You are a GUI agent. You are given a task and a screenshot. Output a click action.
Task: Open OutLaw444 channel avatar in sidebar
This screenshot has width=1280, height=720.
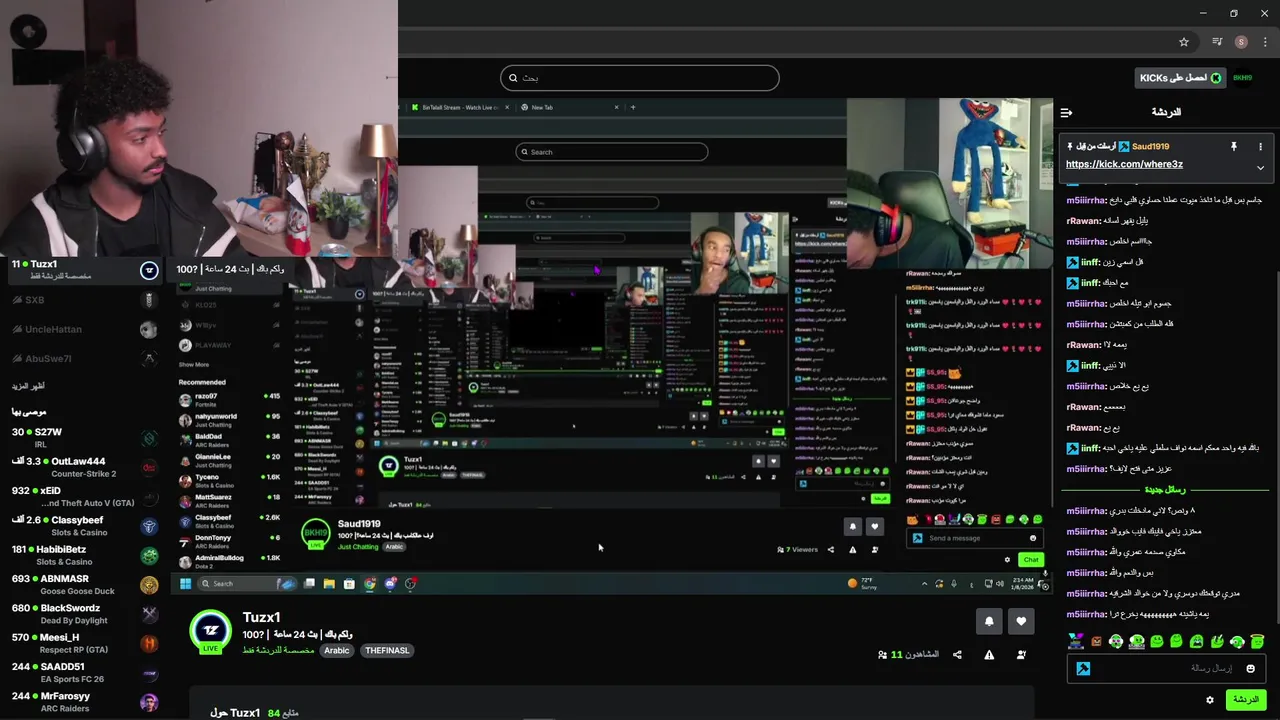(149, 467)
